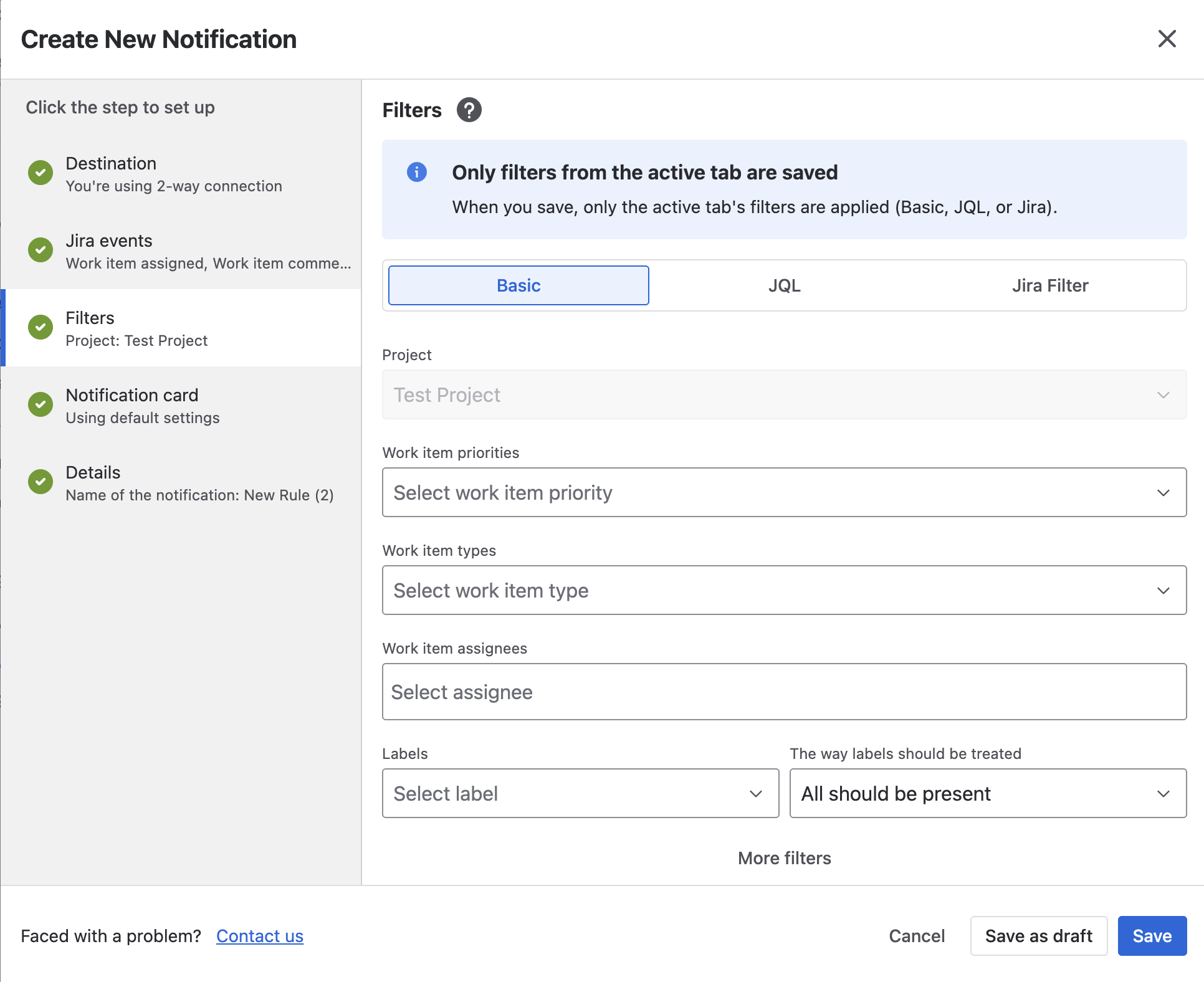Click the green checkmark beside Jira events
The width and height of the screenshot is (1204, 982).
pyautogui.click(x=41, y=250)
